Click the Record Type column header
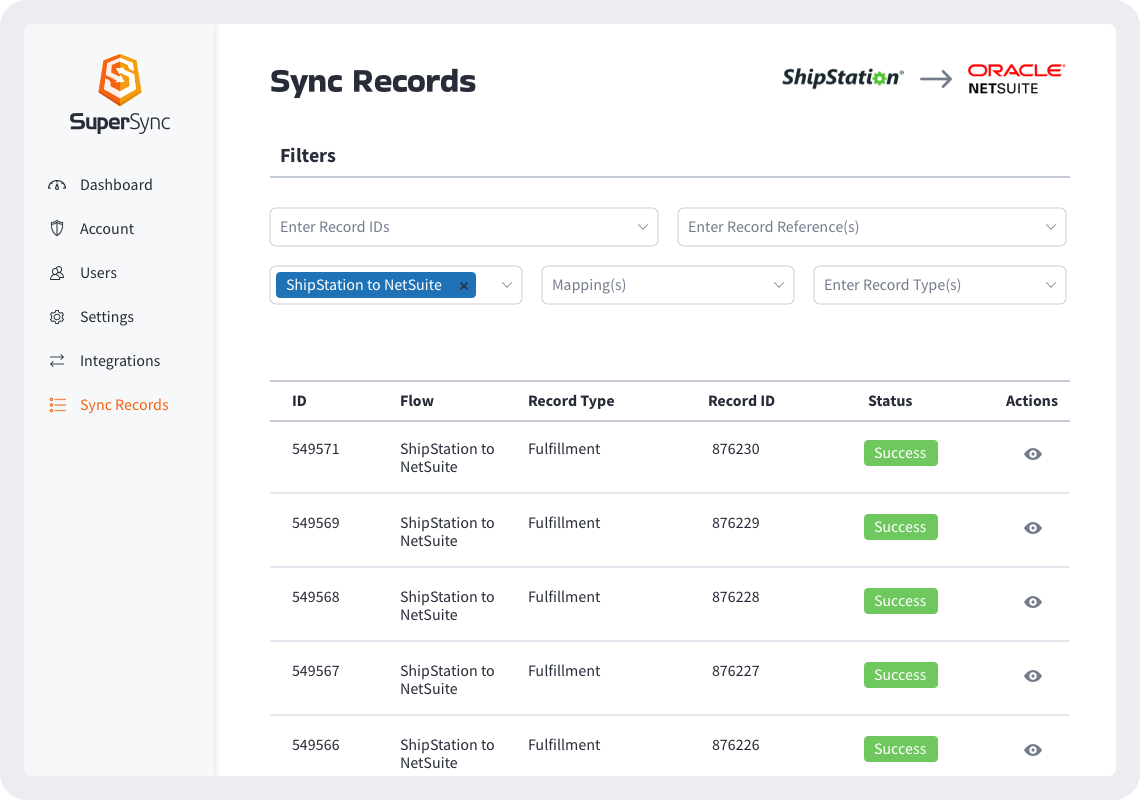 pos(571,401)
